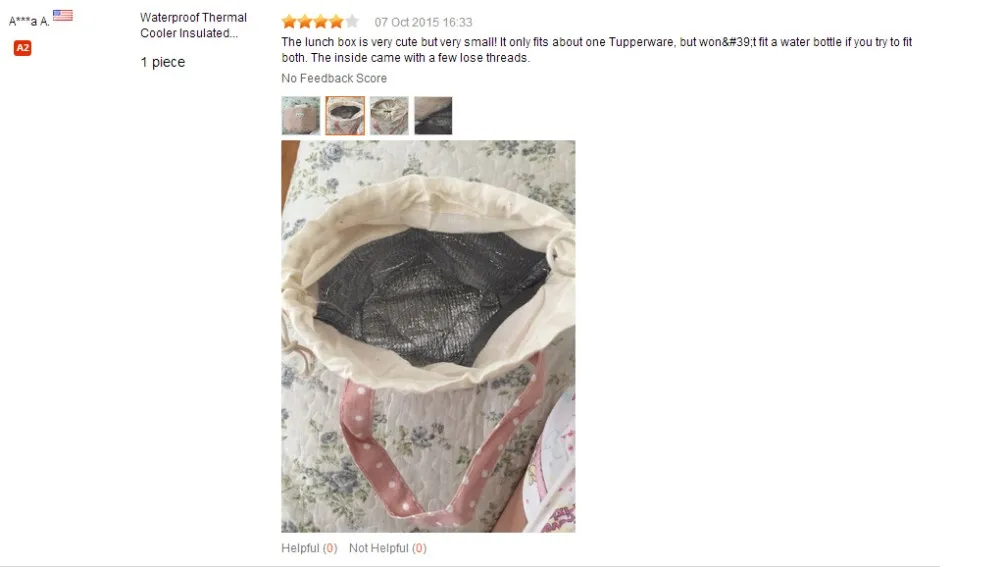Click the fourth gold rating star
The image size is (1000, 567).
(336, 22)
